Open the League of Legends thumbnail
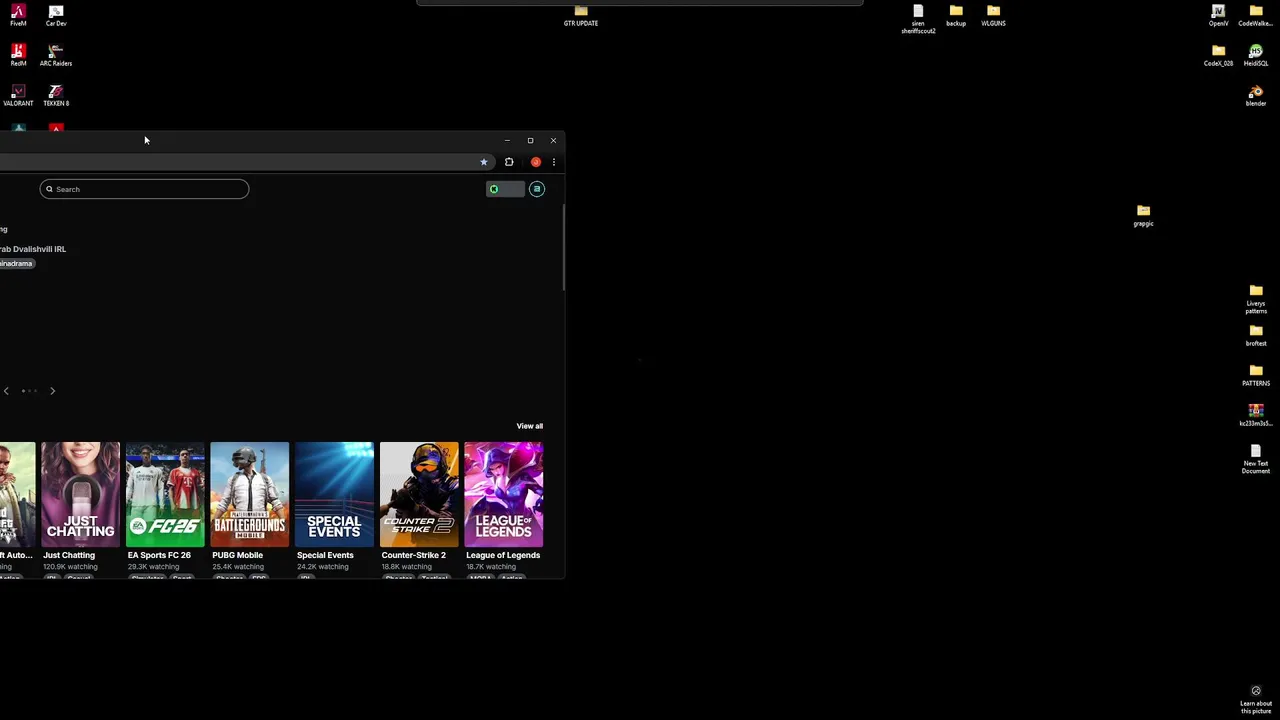 [x=504, y=494]
